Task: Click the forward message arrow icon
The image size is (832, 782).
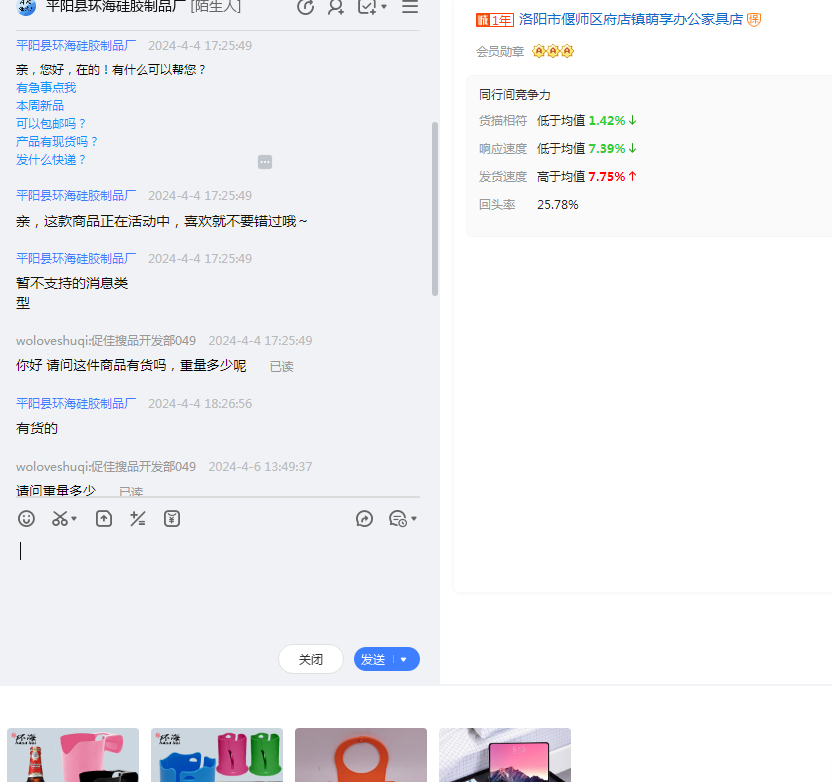Action: point(365,518)
